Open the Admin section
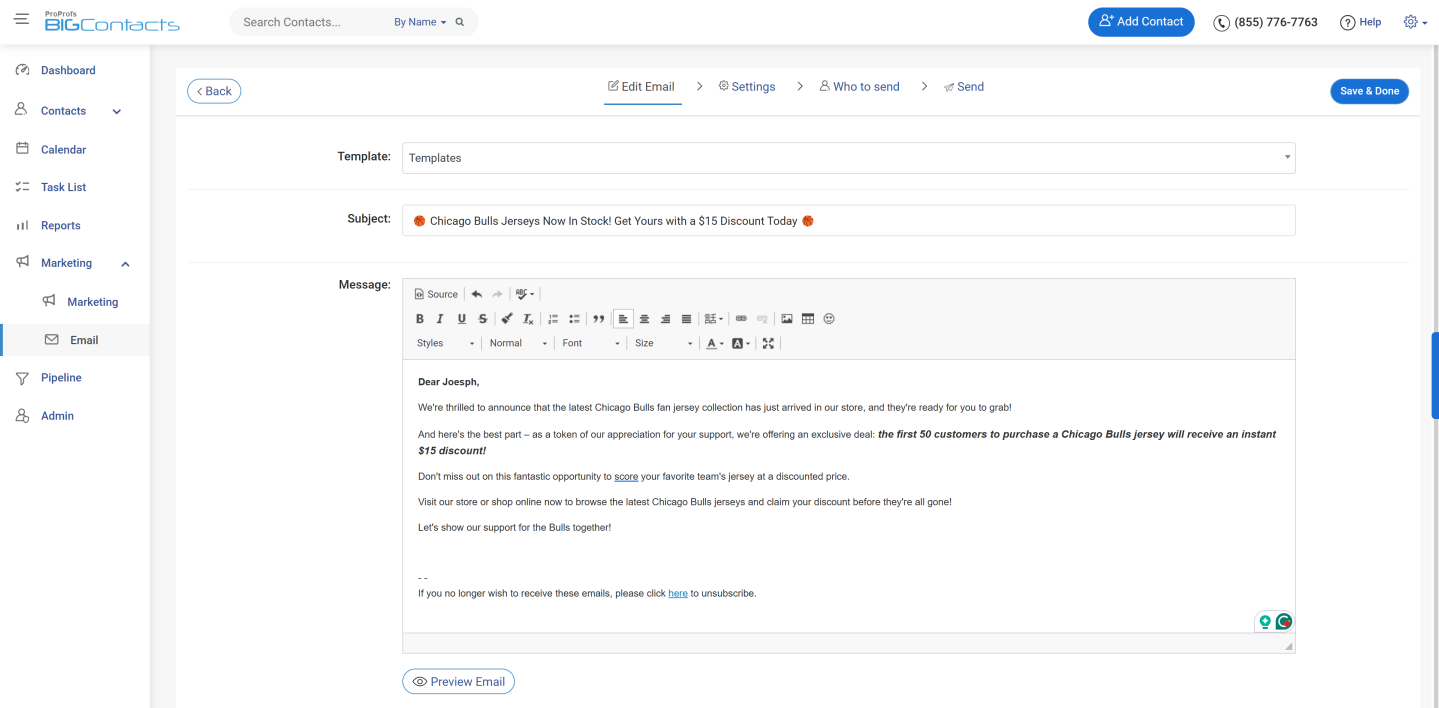Viewport: 1439px width, 708px height. (x=57, y=416)
